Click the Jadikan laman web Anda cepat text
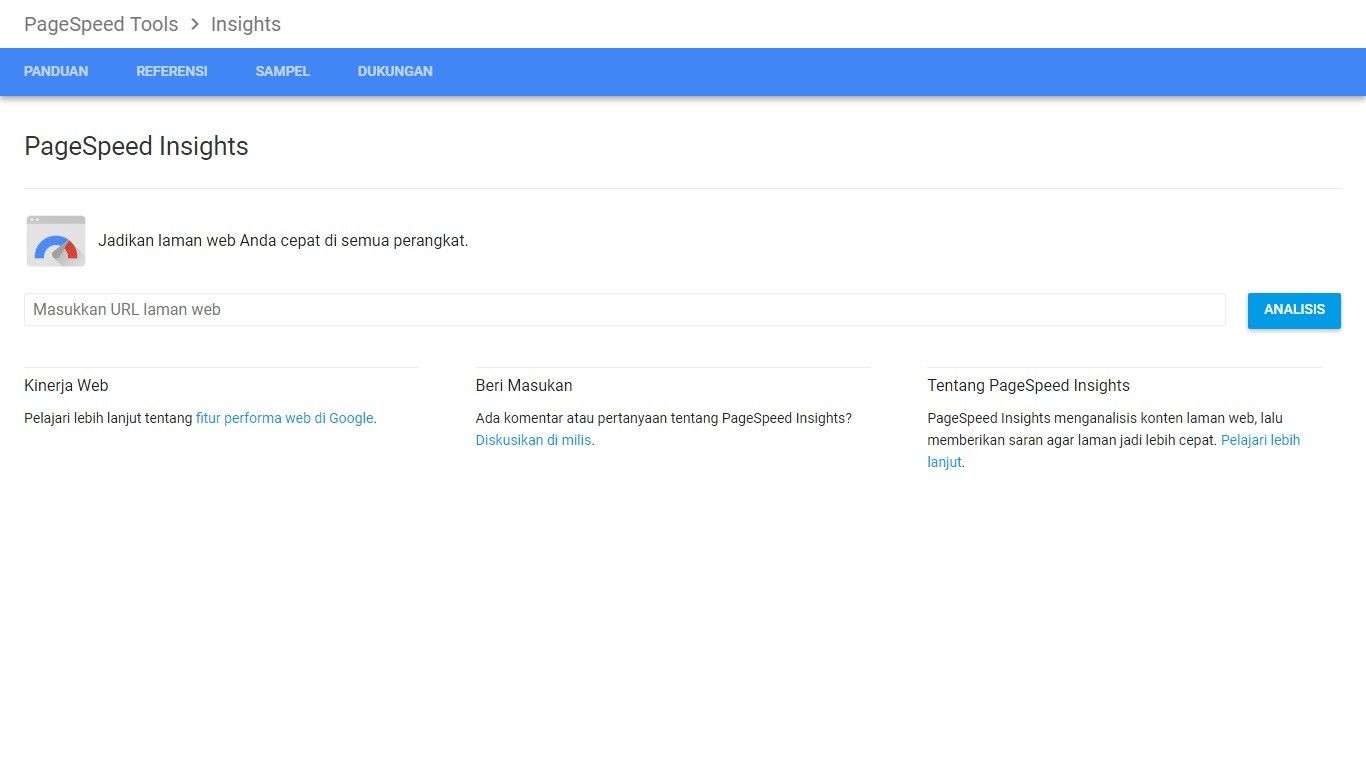 [x=283, y=241]
